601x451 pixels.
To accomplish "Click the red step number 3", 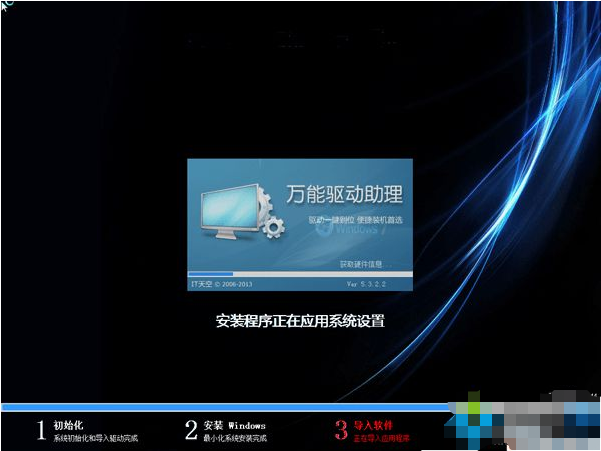I will [x=341, y=430].
